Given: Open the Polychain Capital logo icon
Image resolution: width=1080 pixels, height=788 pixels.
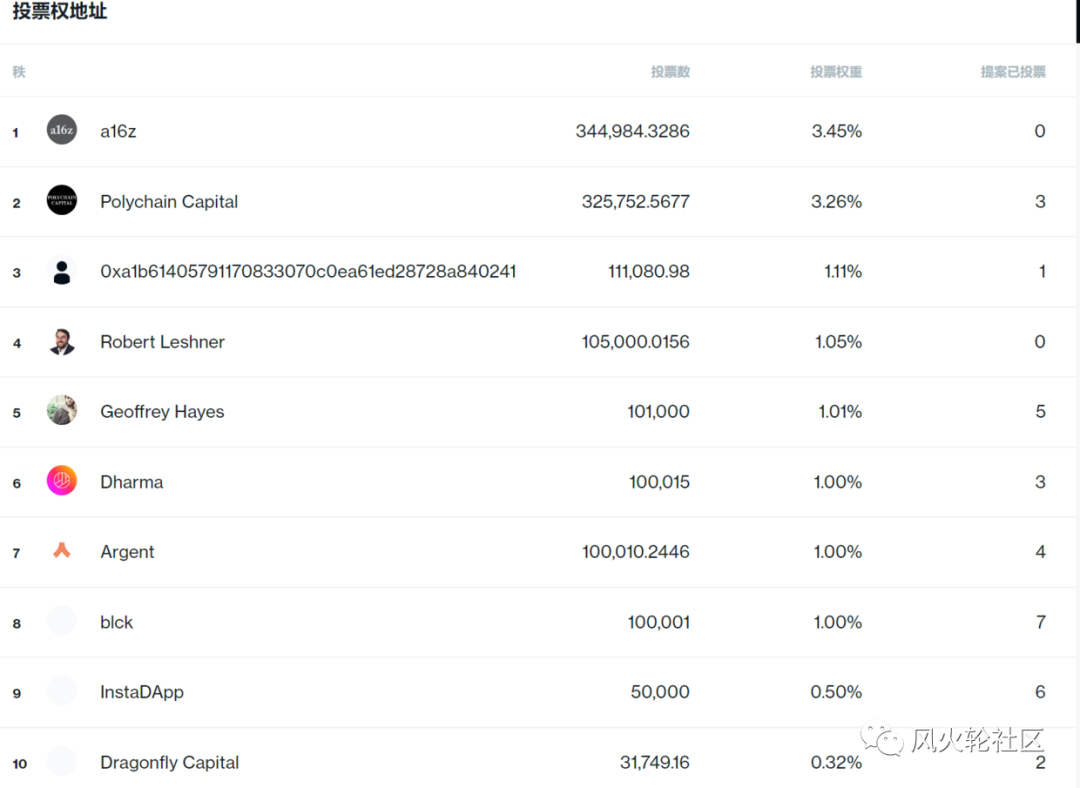Looking at the screenshot, I should tap(61, 200).
